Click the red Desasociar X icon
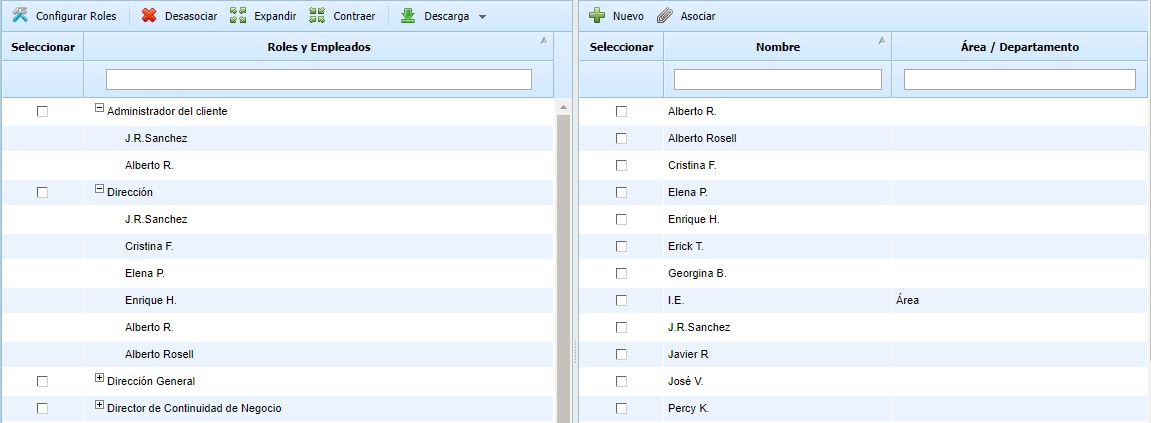Screen dimensions: 1151x423 [x=148, y=16]
